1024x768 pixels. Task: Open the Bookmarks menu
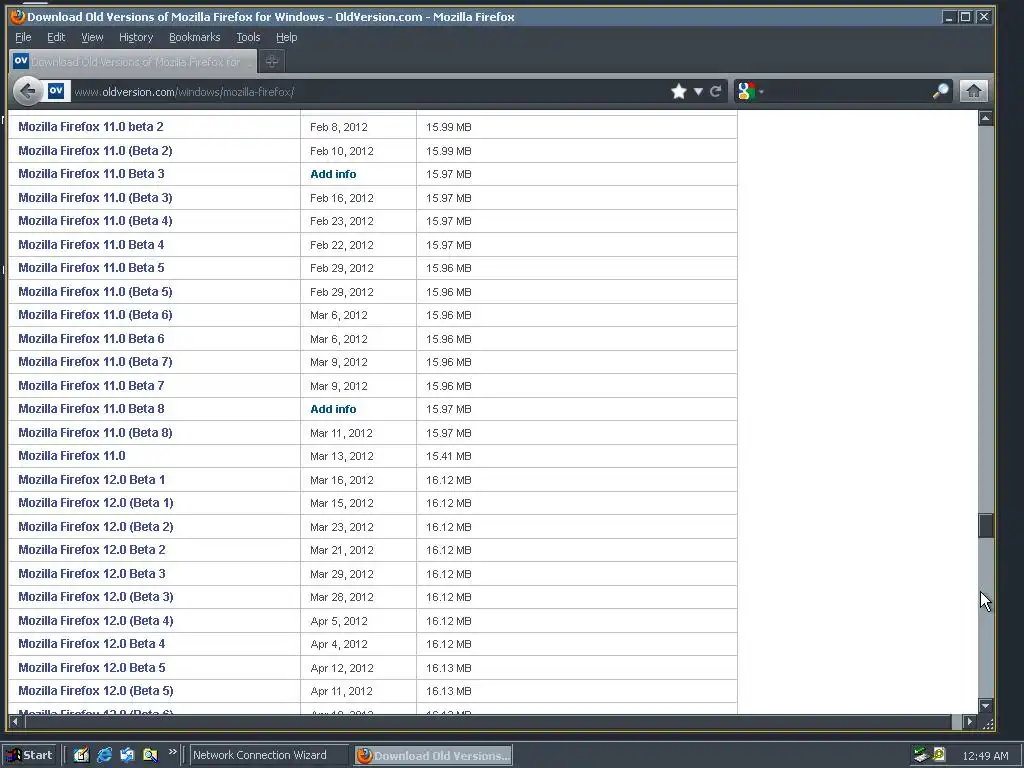click(195, 37)
